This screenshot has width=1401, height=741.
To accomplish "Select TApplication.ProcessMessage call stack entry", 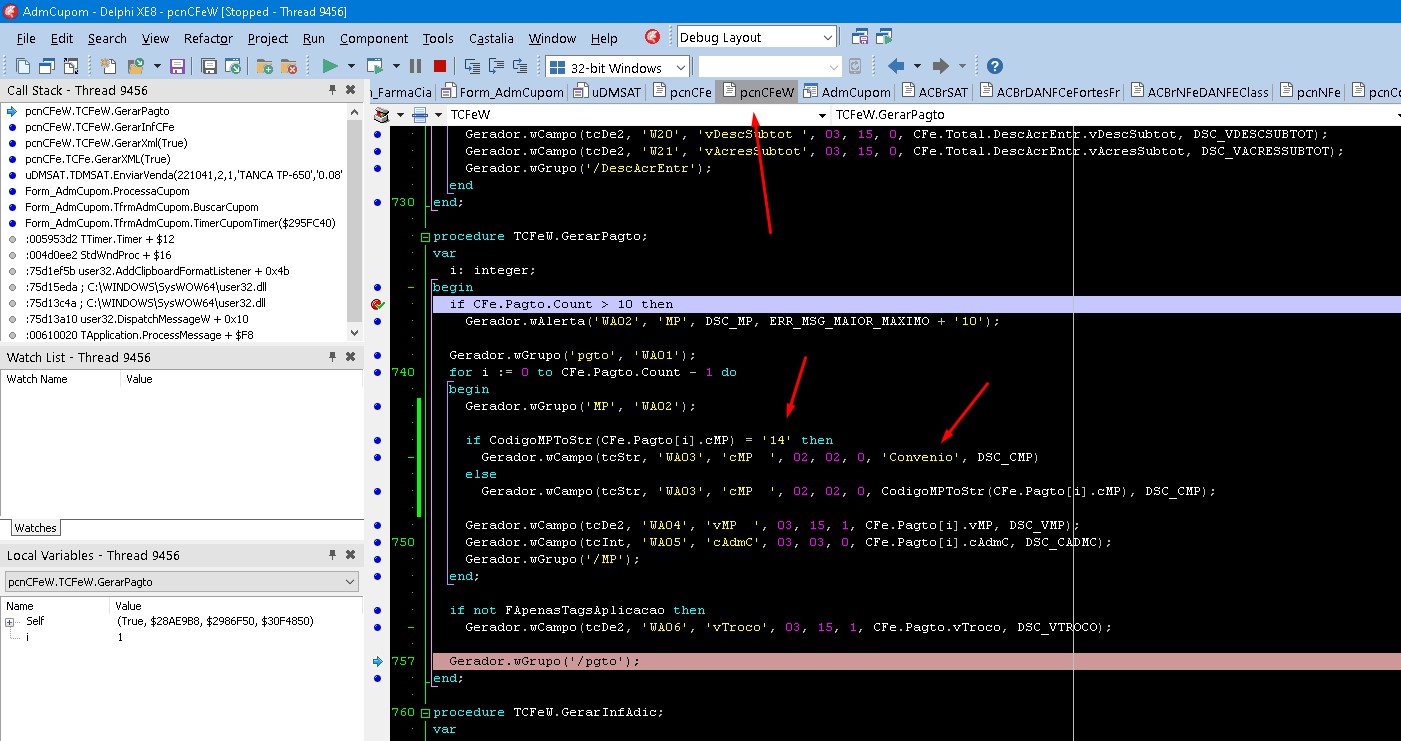I will point(139,335).
